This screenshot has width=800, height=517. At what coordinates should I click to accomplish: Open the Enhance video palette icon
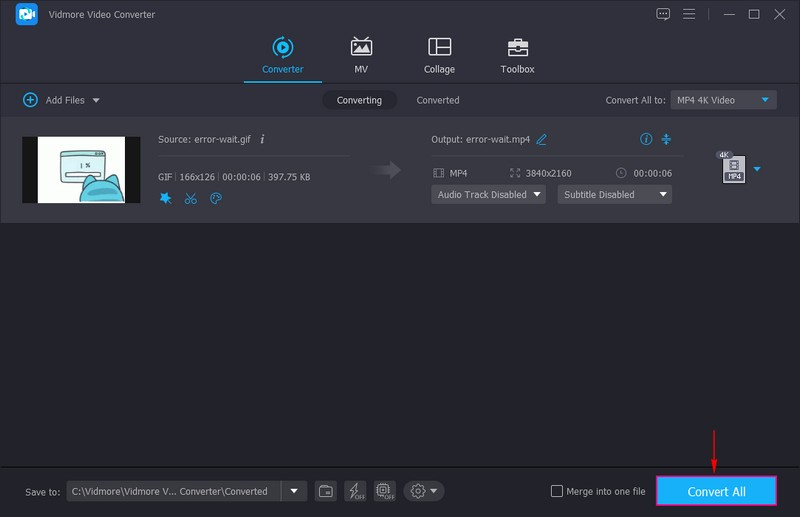[216, 198]
